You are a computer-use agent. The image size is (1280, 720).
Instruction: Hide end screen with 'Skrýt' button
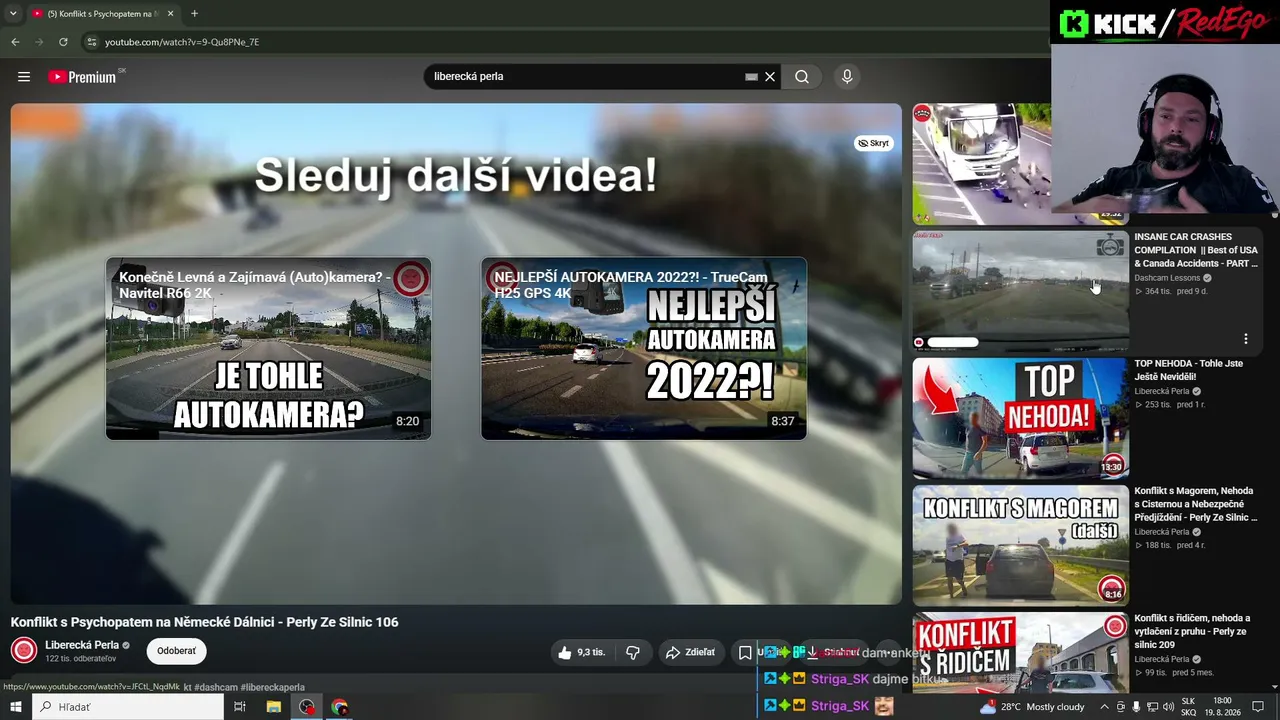tap(873, 143)
